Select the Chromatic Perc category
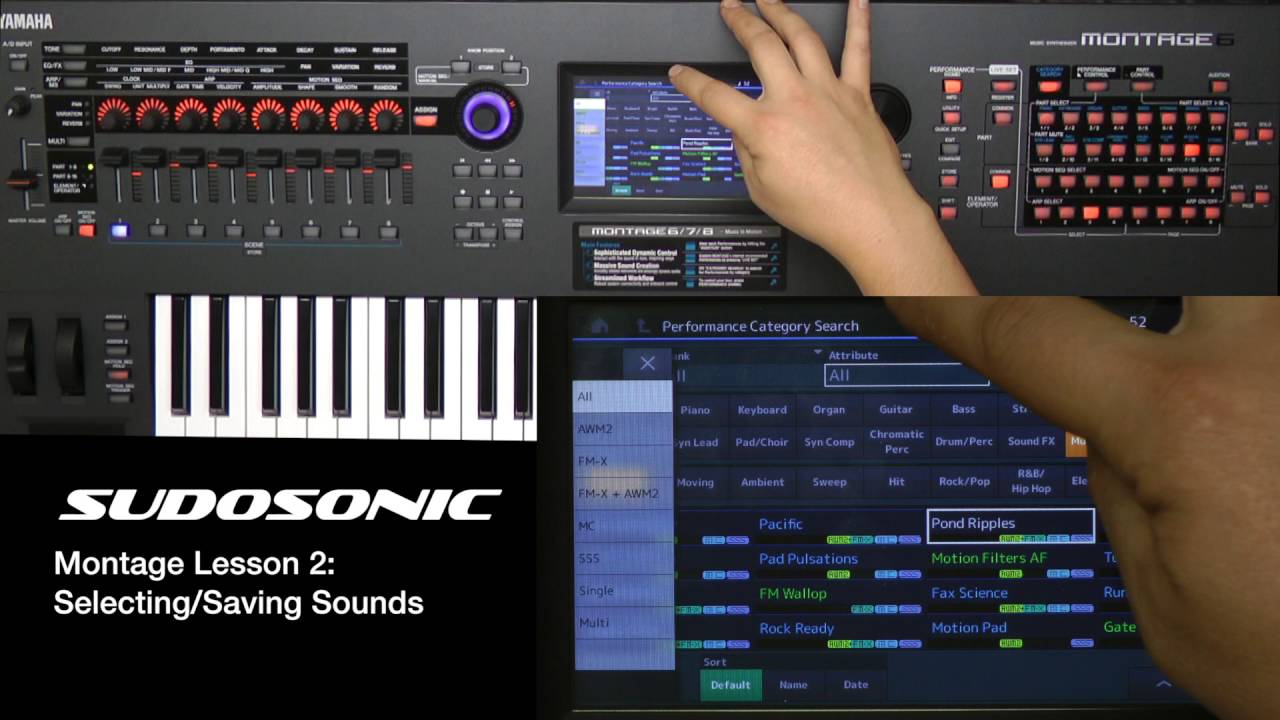This screenshot has width=1280, height=720. [x=896, y=441]
